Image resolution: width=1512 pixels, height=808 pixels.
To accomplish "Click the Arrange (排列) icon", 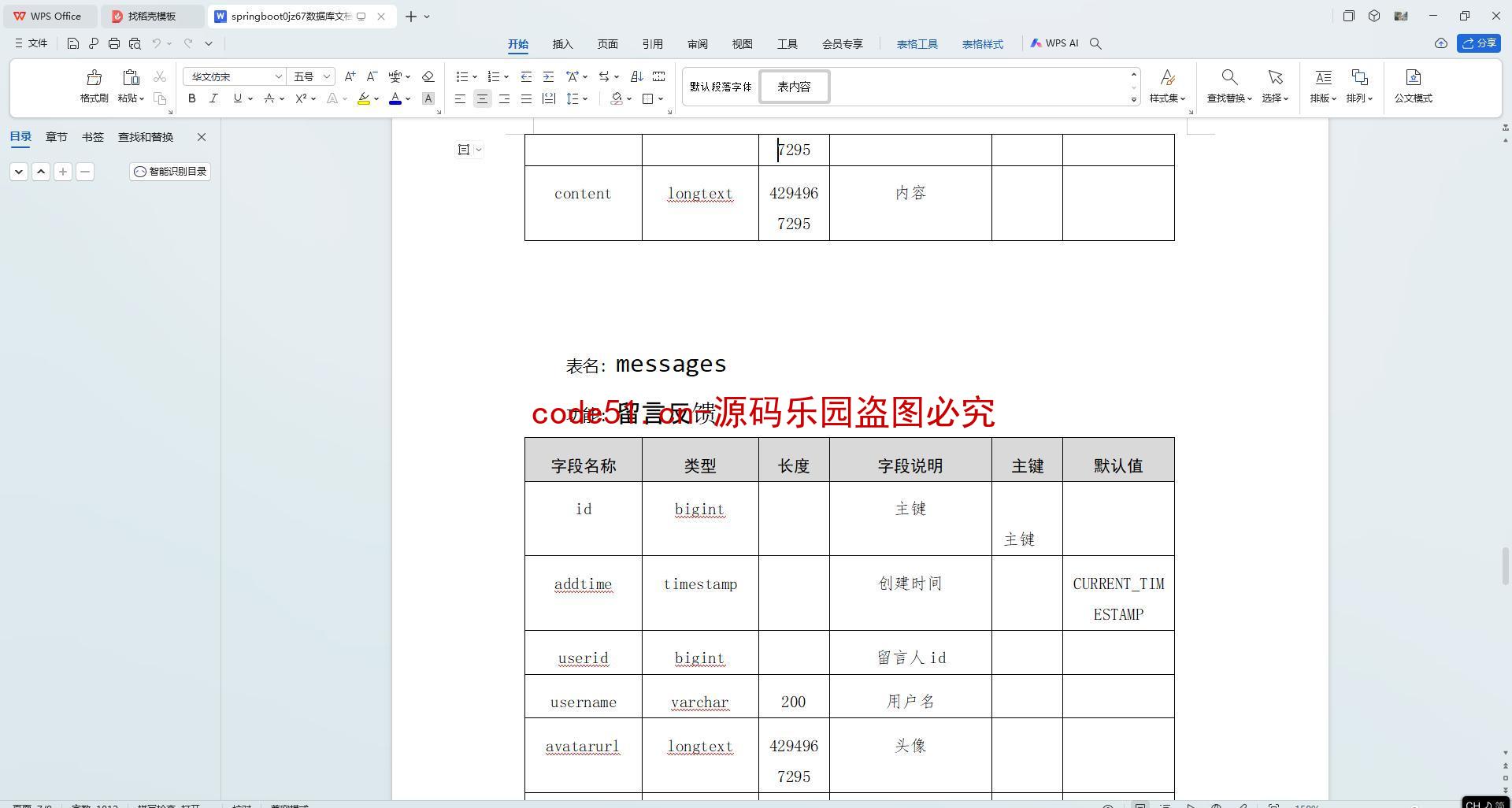I will coord(1359,77).
